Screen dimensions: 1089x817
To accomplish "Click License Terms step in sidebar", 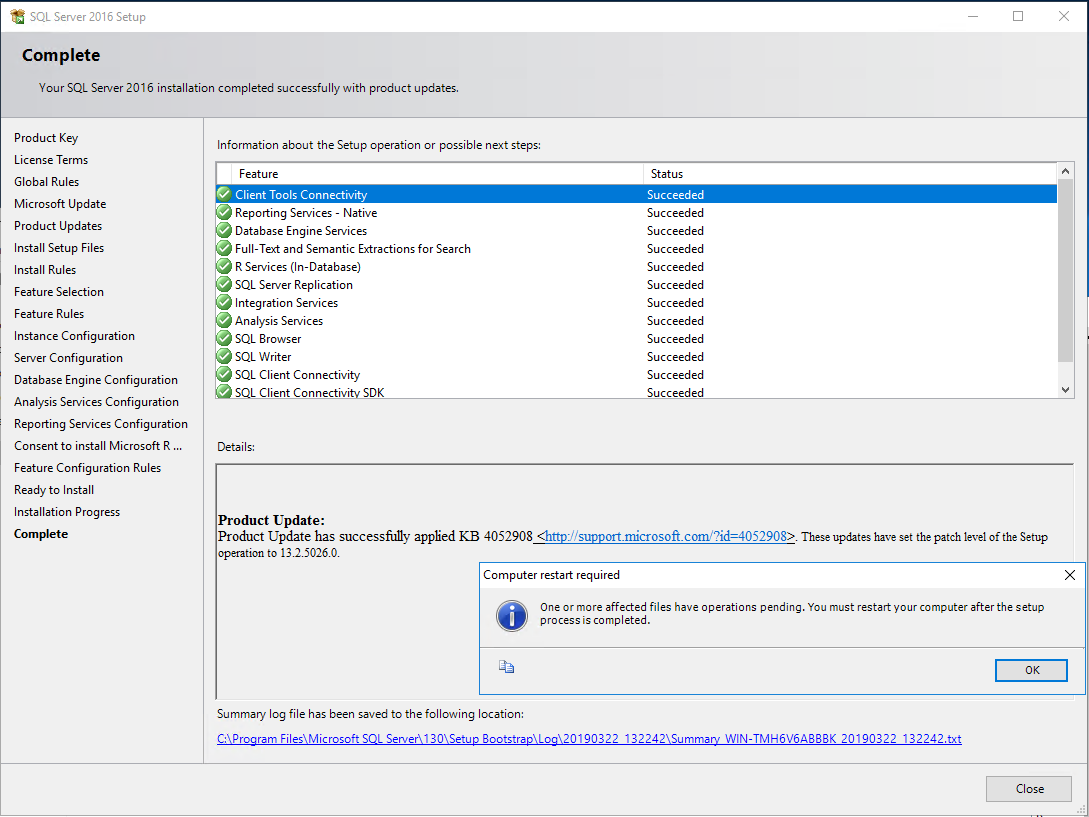I will pos(51,160).
